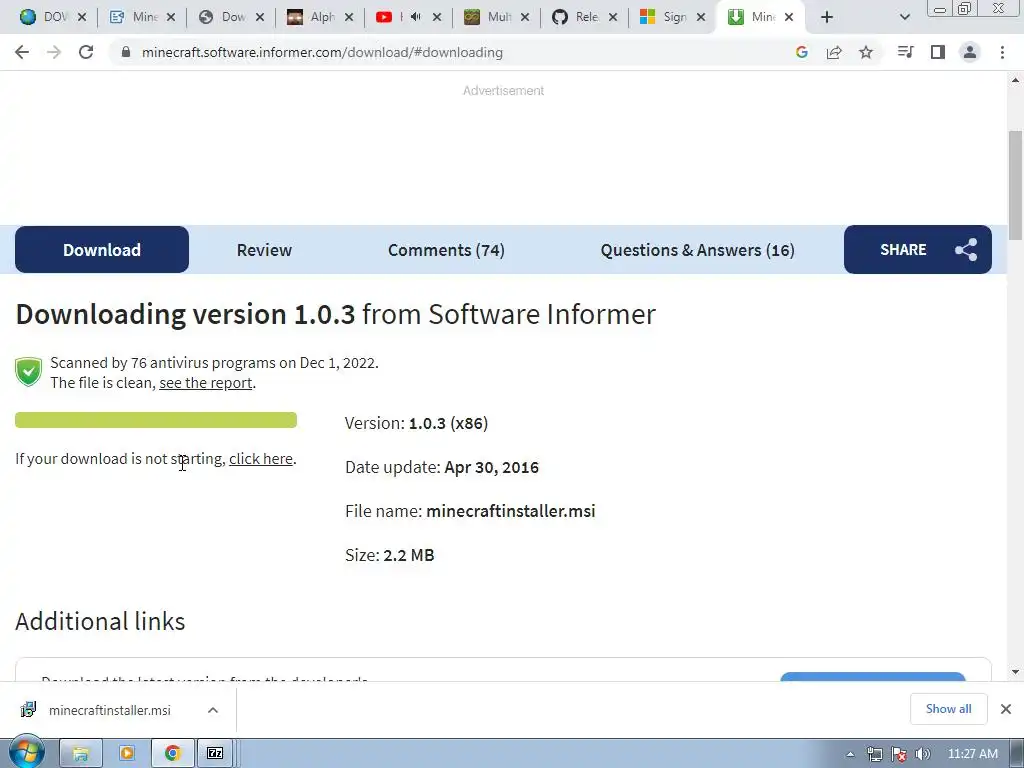Click the scrollbar up arrow
The height and width of the screenshot is (768, 1024).
[1015, 80]
